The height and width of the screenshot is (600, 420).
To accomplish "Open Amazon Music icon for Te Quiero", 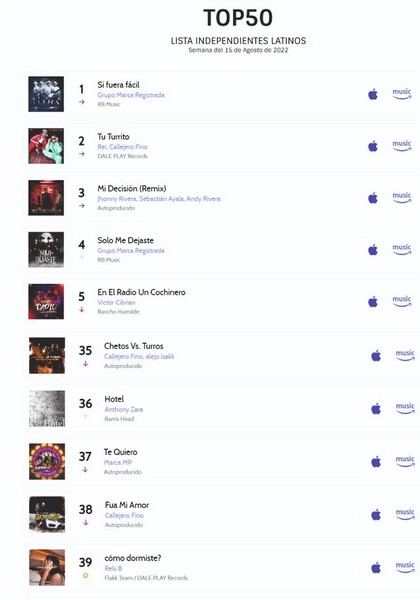I will (405, 461).
